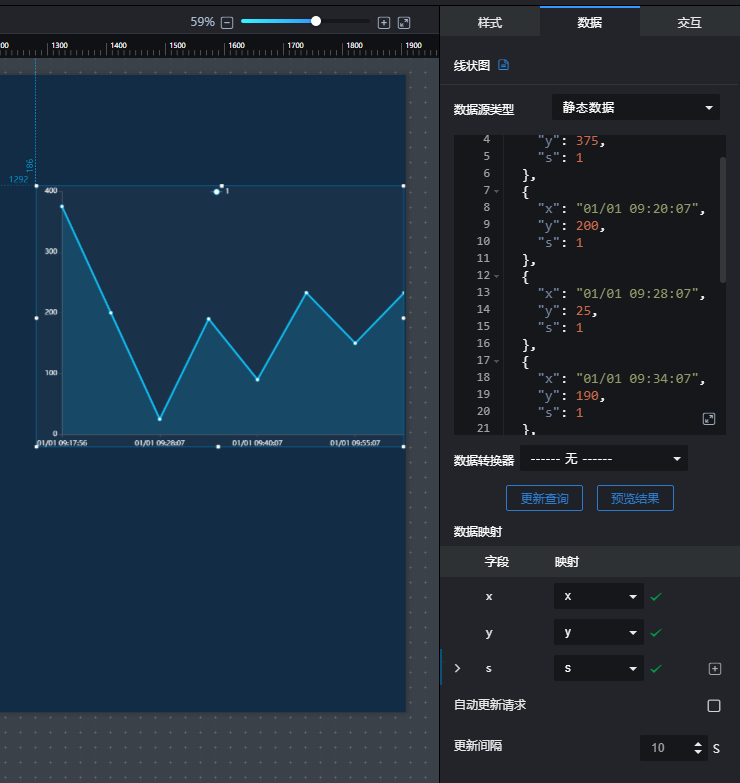Image resolution: width=740 pixels, height=783 pixels.
Task: Toggle the chart legend item 1
Action: (220, 191)
